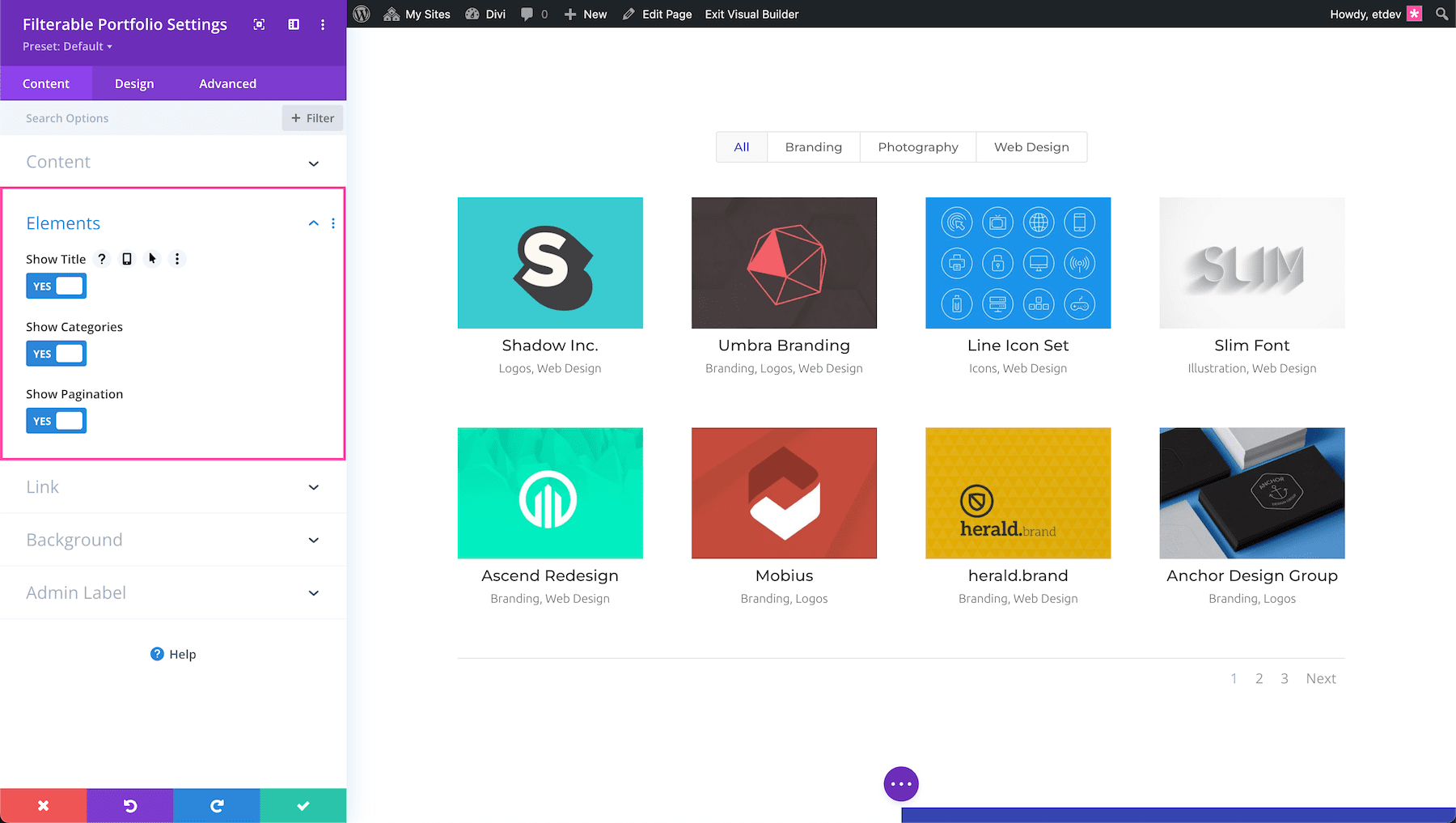Turn off Show Categories
Image resolution: width=1456 pixels, height=823 pixels.
pos(56,353)
